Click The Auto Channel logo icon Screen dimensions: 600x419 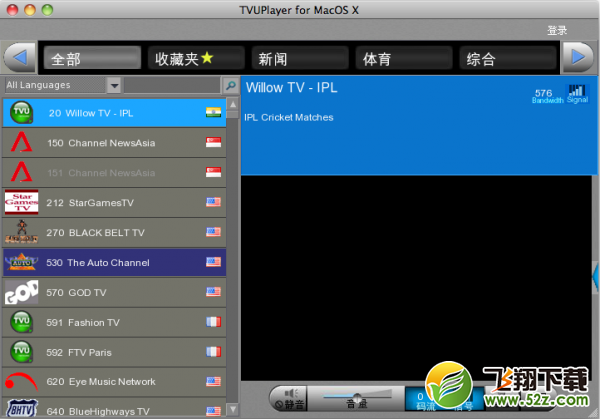pos(21,262)
